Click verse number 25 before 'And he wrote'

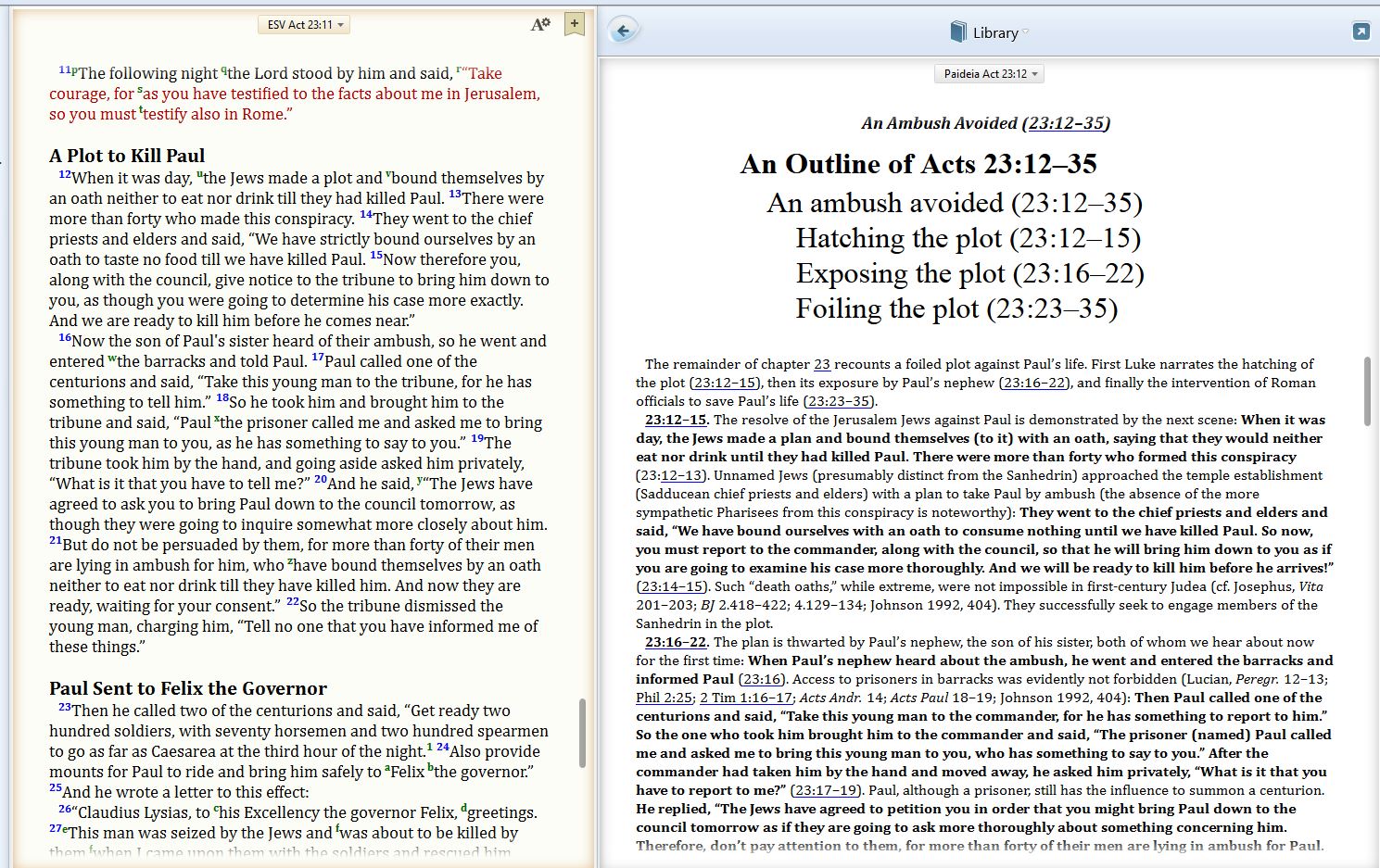click(56, 788)
